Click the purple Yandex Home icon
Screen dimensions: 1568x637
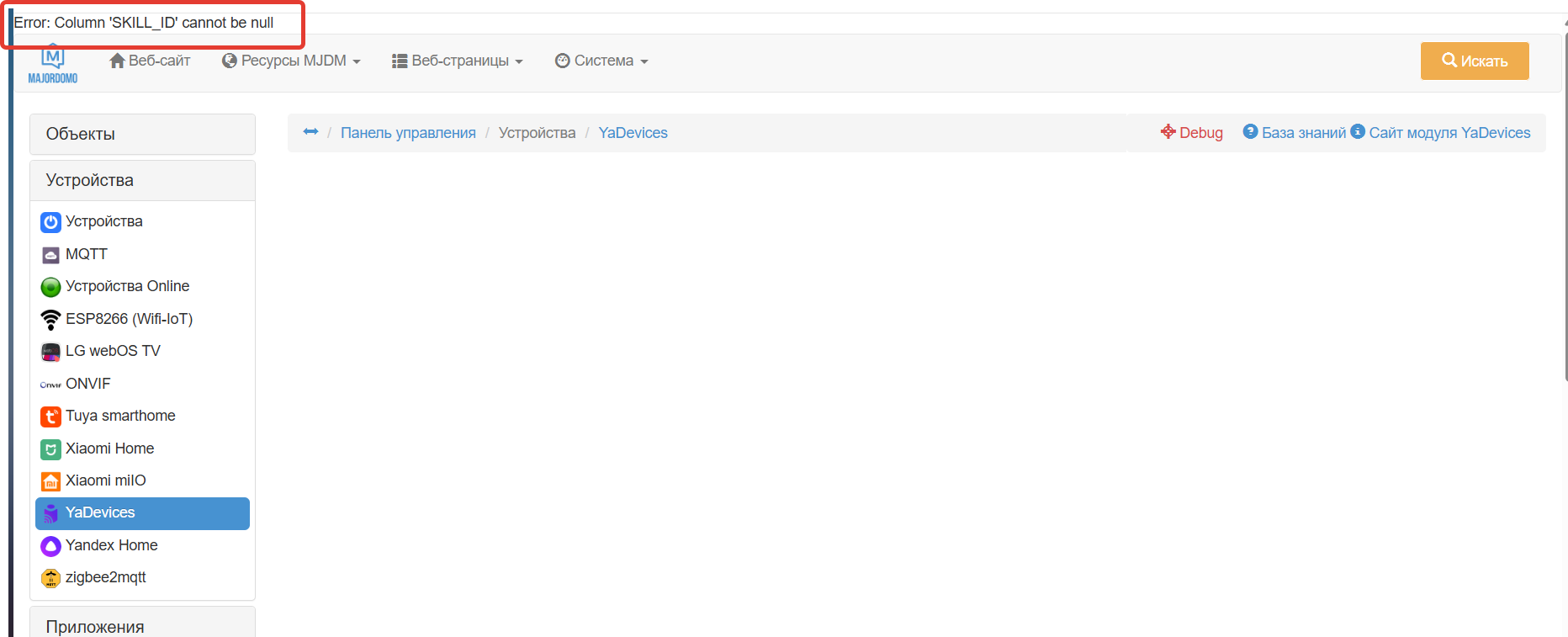coord(50,546)
